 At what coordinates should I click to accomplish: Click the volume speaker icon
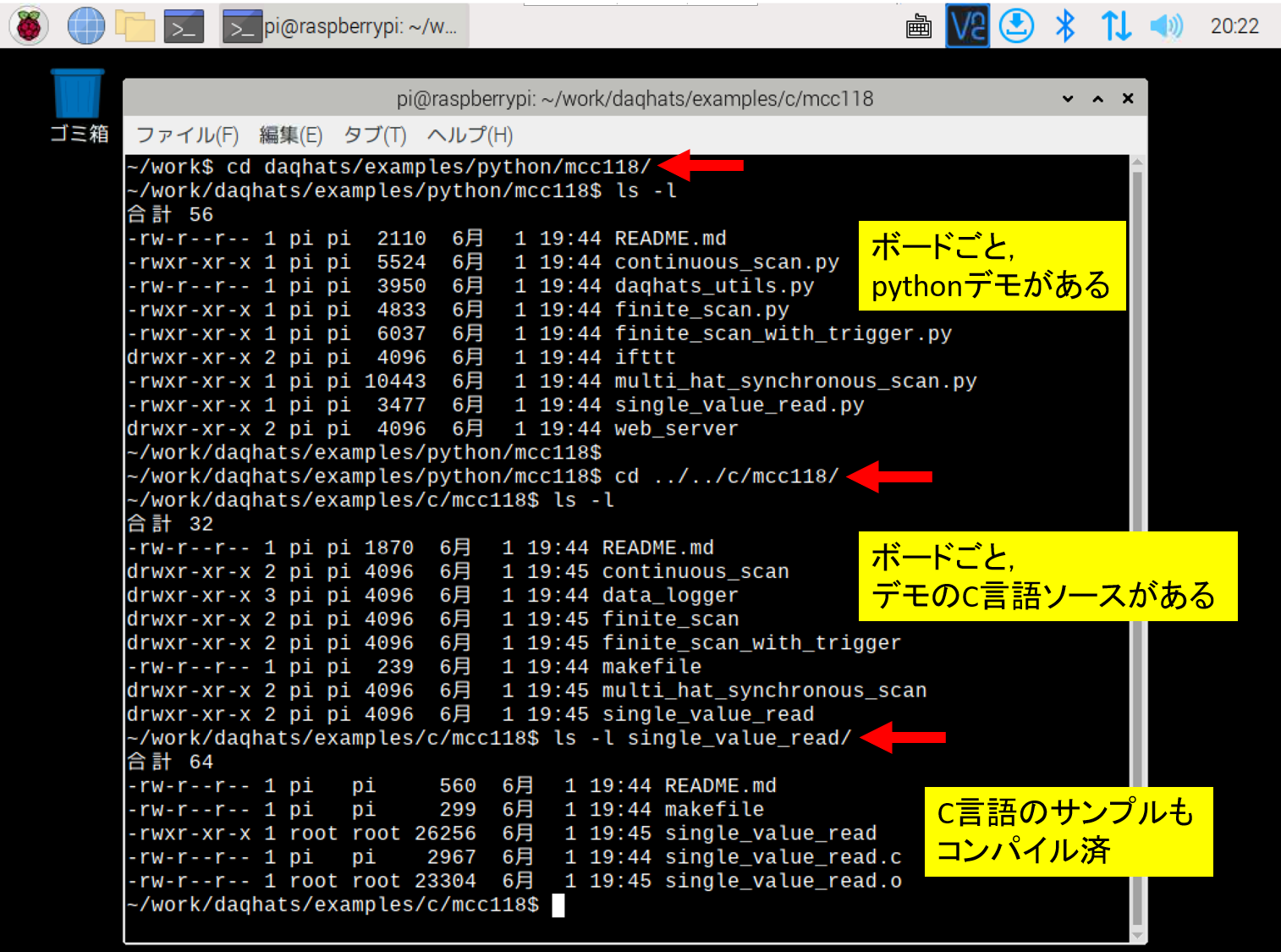[x=1165, y=26]
